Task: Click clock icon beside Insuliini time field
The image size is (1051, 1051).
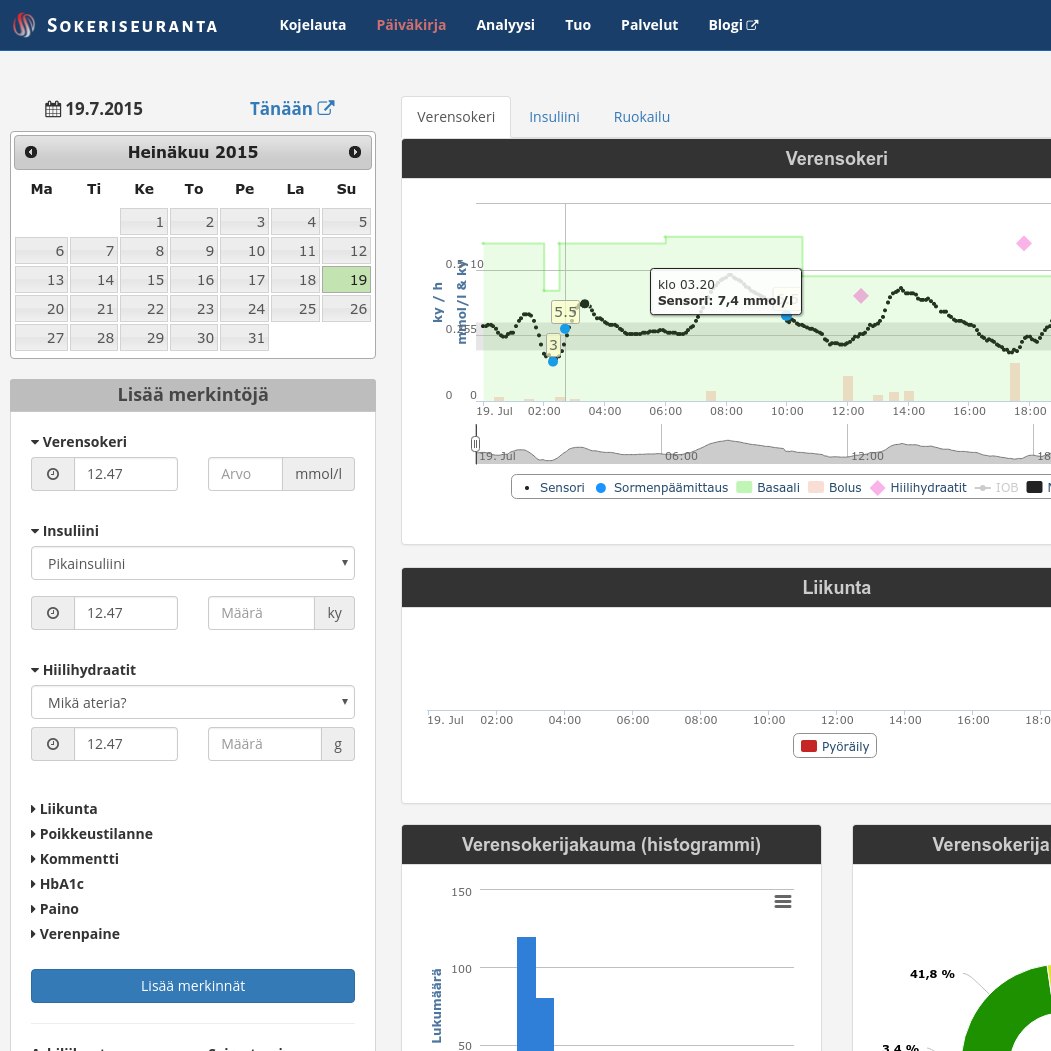Action: point(53,613)
